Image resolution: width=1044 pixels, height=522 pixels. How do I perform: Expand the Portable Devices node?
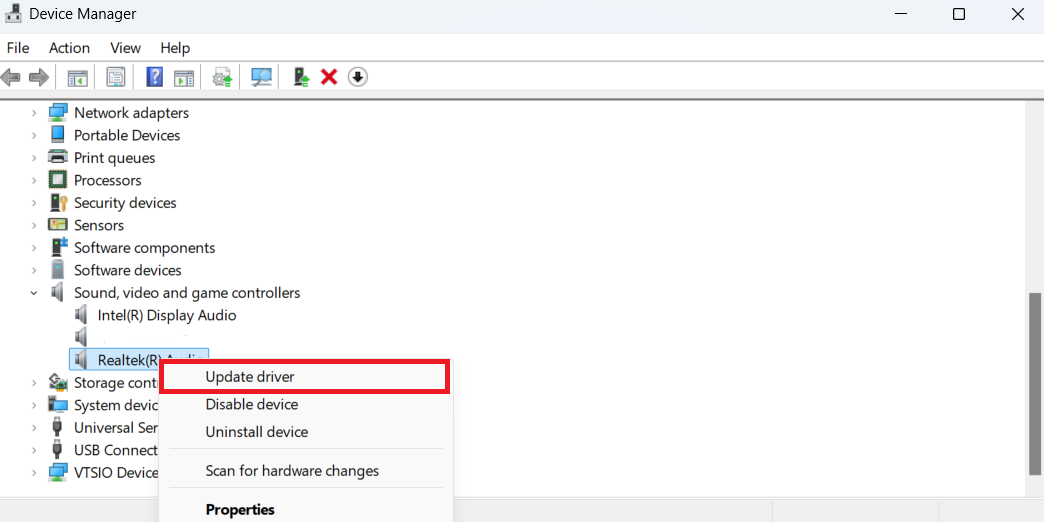pos(34,136)
